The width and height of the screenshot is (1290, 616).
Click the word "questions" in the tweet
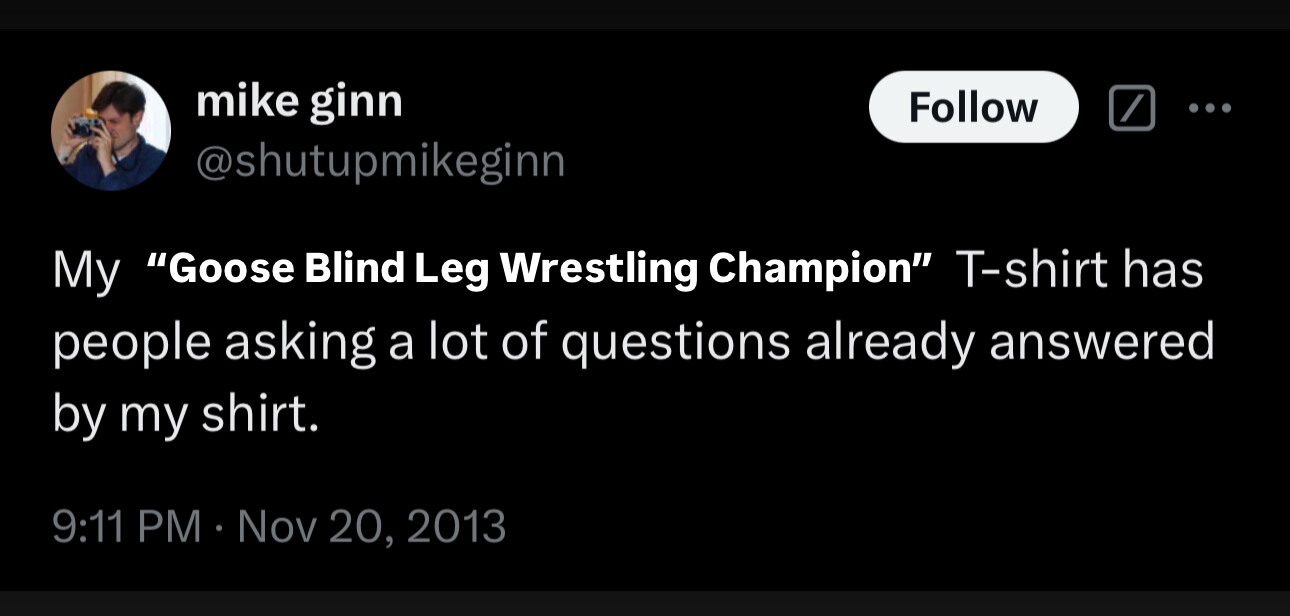click(678, 342)
